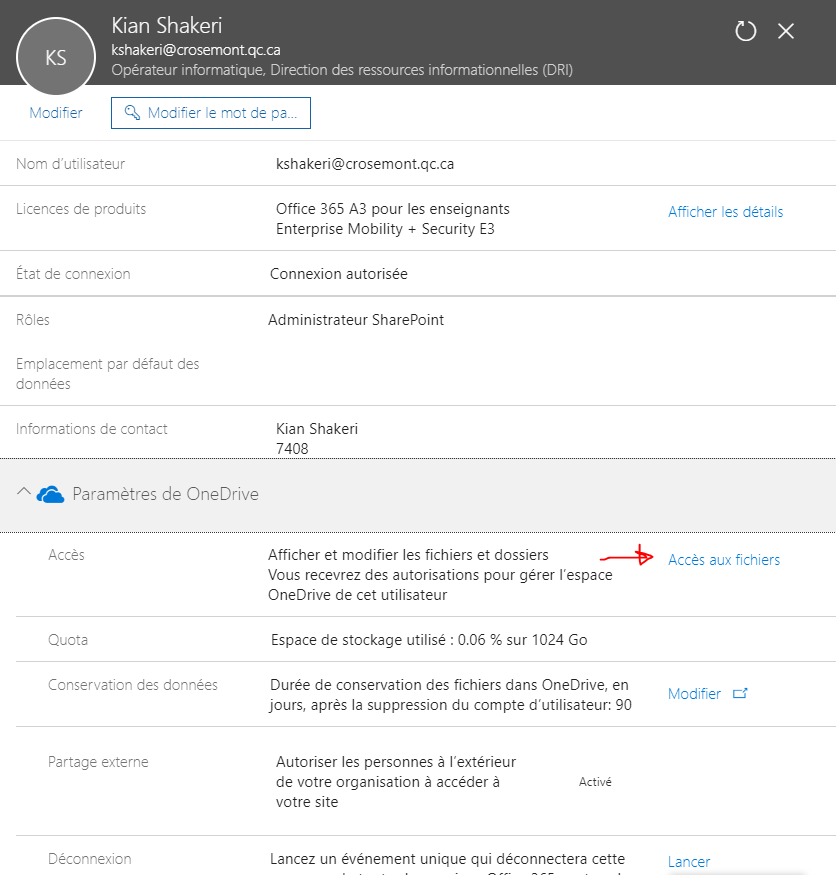Viewport: 837px width, 875px height.
Task: Click the refresh icon in the header
Action: [746, 31]
